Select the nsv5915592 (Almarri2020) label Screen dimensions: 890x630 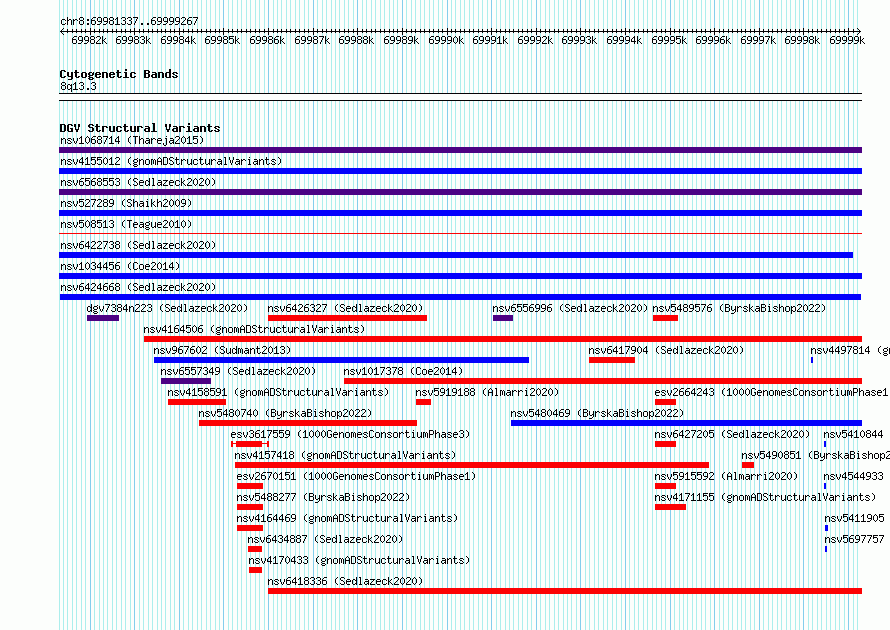(x=727, y=476)
